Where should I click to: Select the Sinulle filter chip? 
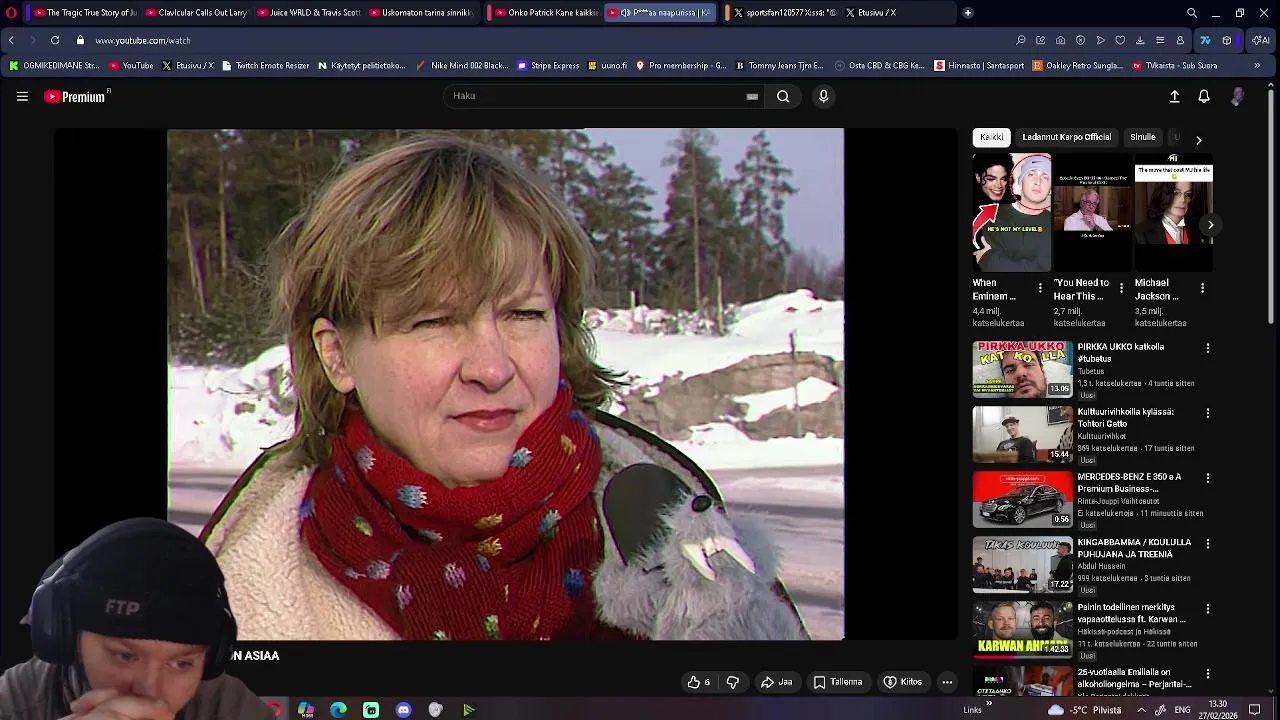coord(1142,137)
